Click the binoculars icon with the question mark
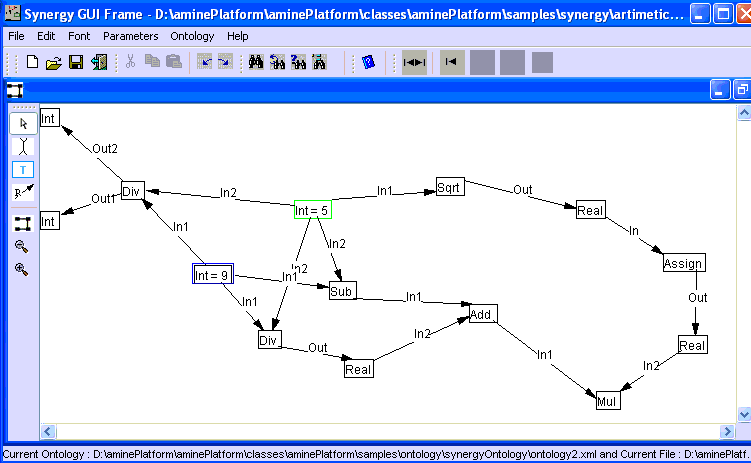The image size is (751, 463). click(x=298, y=62)
